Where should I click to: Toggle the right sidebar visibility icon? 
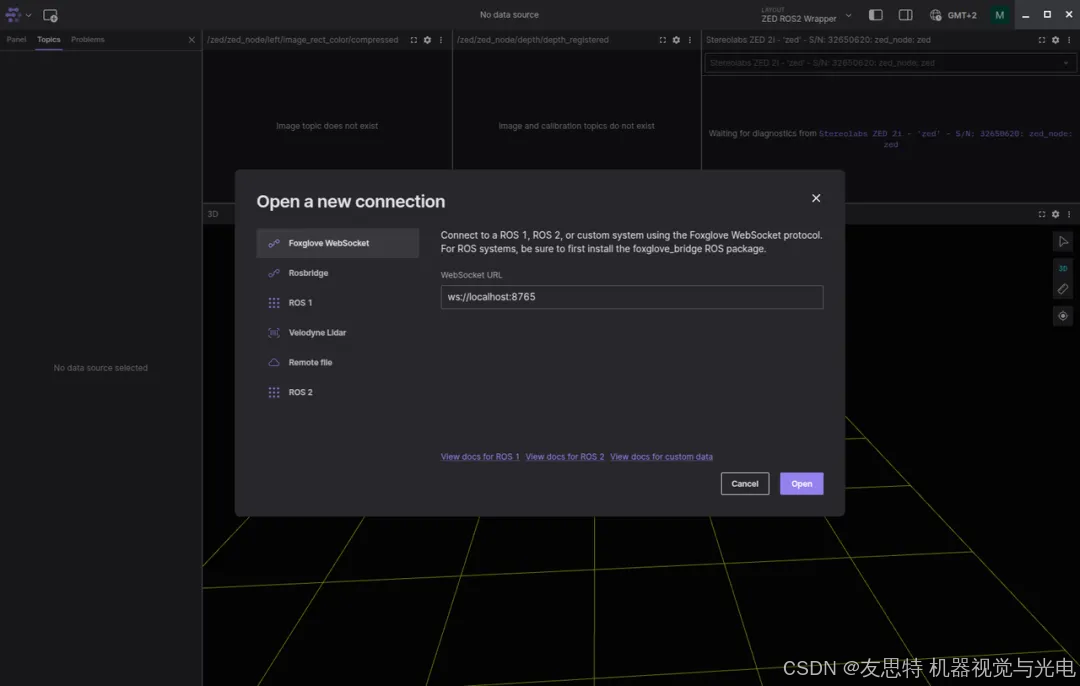(906, 14)
